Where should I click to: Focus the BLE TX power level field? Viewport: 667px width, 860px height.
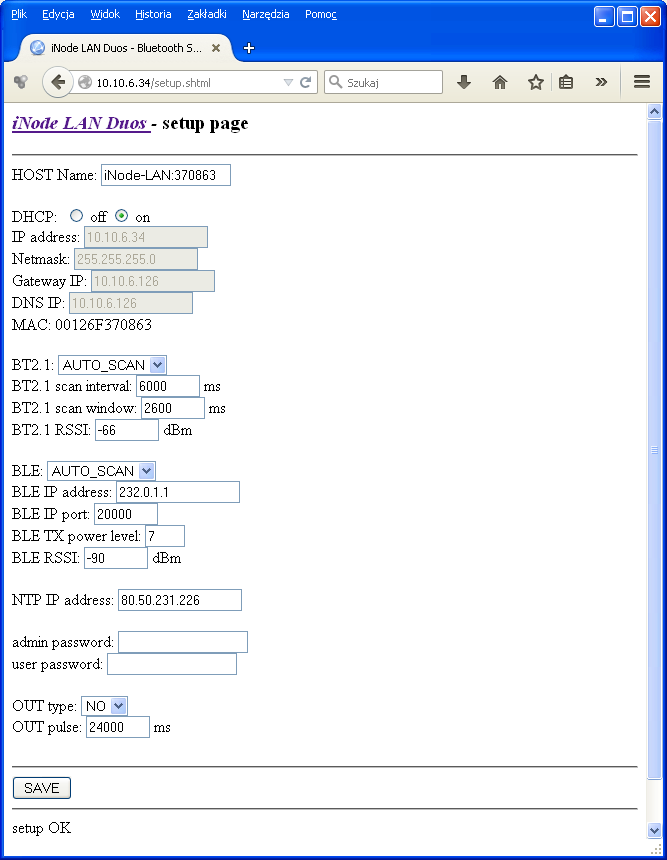tap(165, 536)
